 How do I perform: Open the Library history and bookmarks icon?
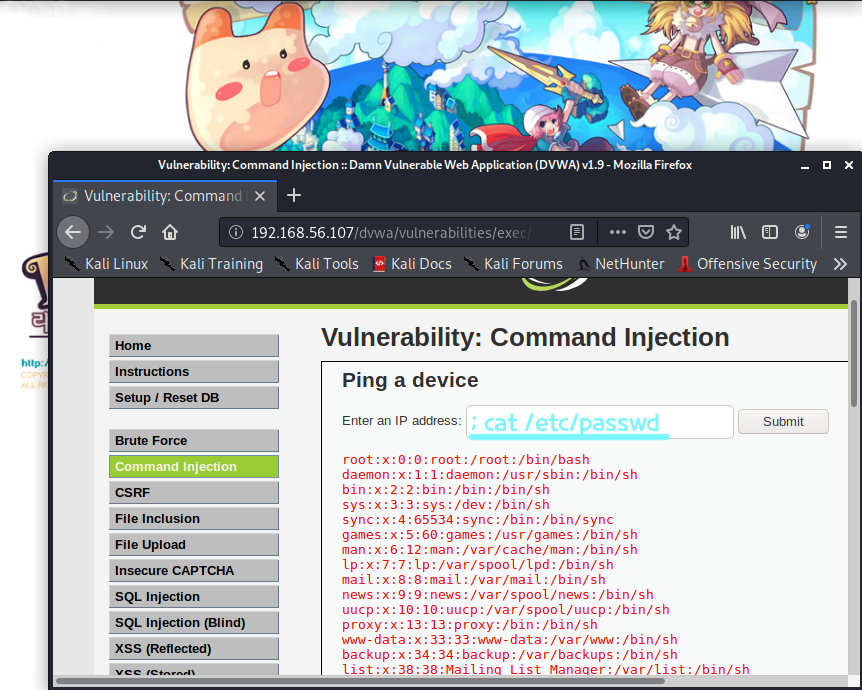pos(738,233)
